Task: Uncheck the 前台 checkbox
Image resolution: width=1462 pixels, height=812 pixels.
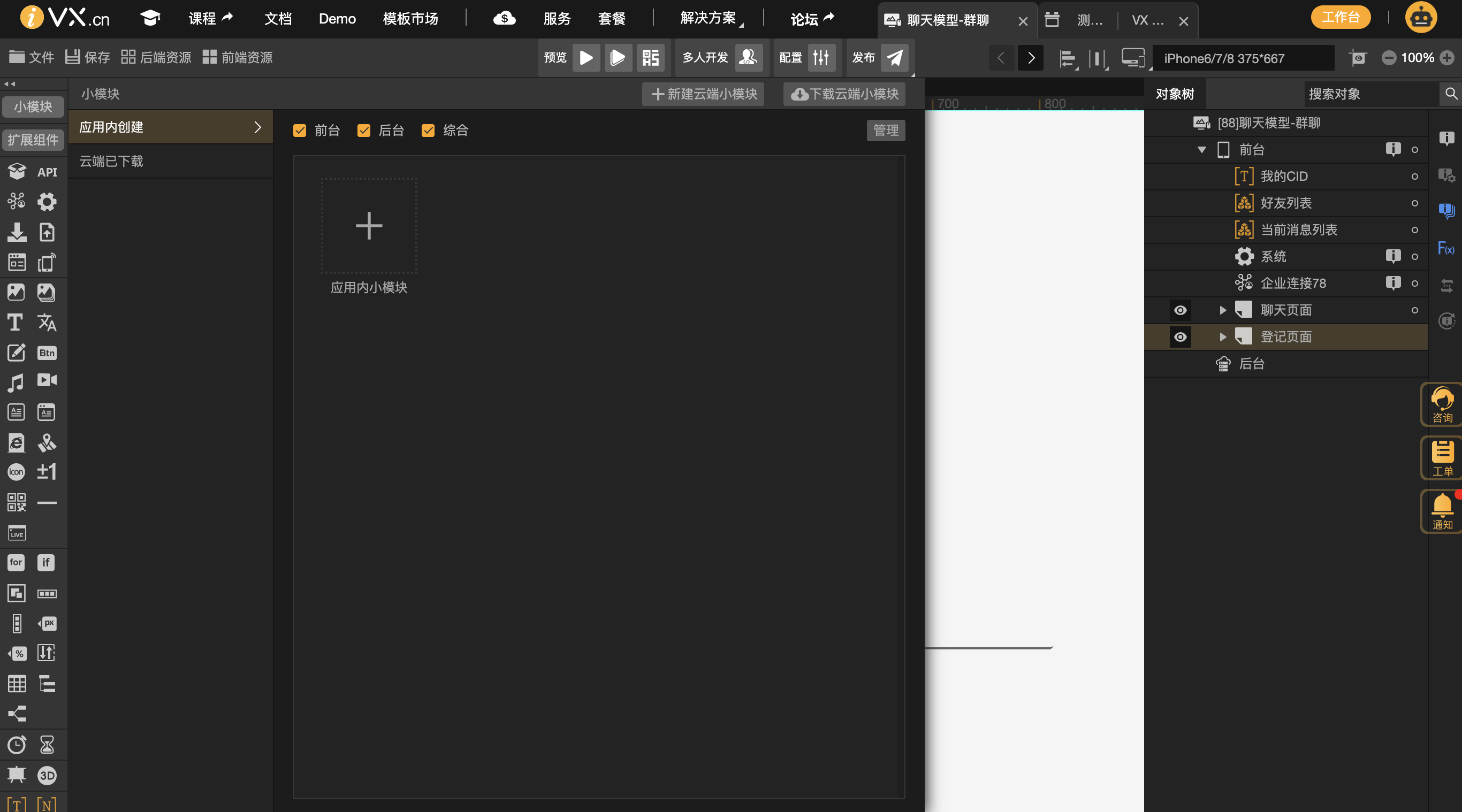Action: coord(300,131)
